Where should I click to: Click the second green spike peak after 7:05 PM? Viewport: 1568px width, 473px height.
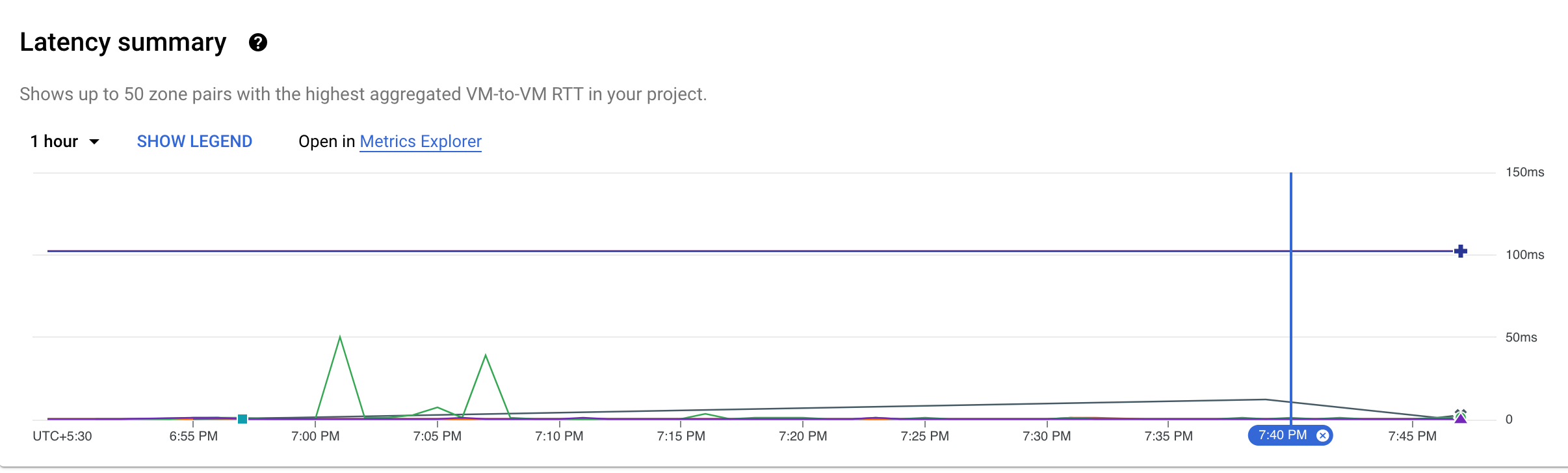point(486,355)
